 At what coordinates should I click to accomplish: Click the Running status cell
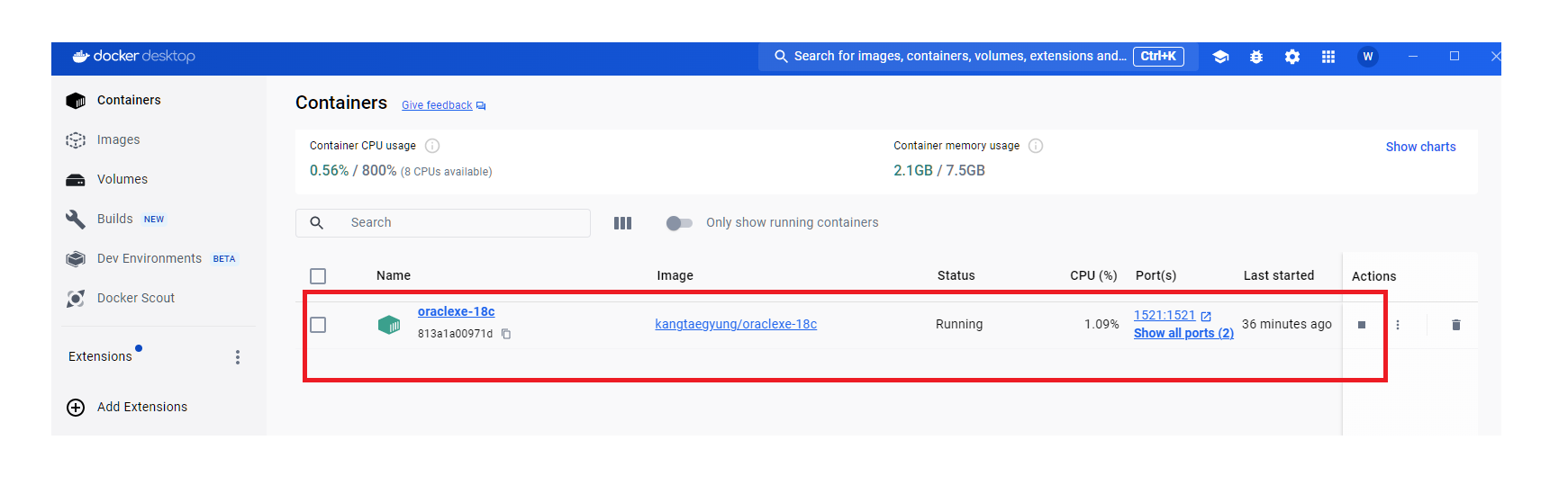[959, 324]
